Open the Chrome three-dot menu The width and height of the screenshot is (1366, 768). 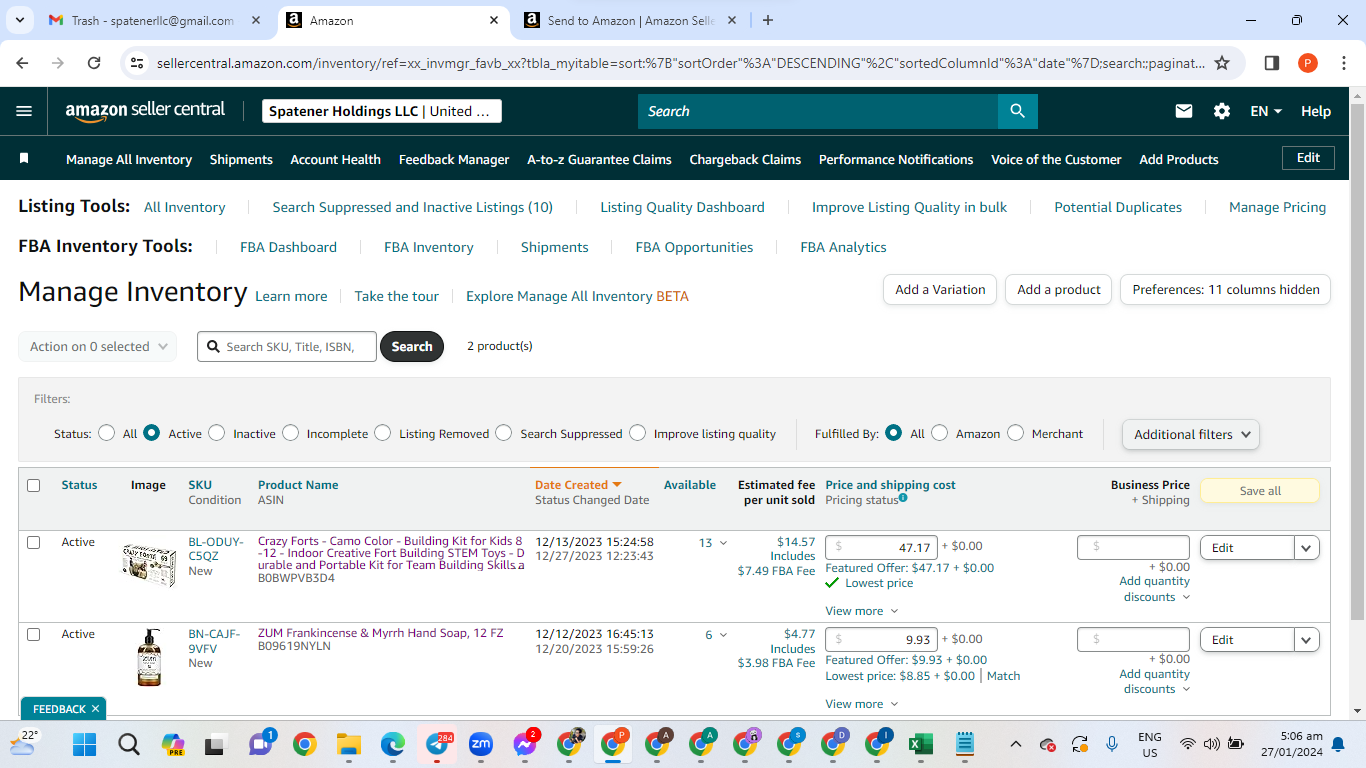coord(1344,63)
